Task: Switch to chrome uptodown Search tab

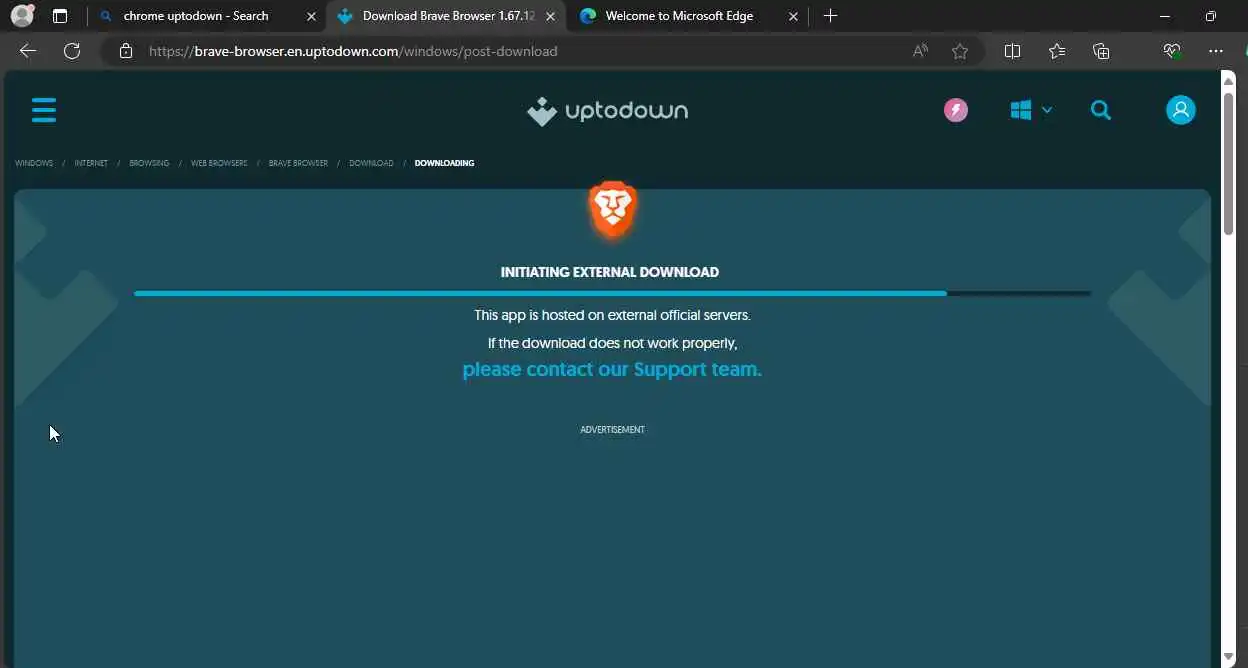Action: pyautogui.click(x=206, y=16)
